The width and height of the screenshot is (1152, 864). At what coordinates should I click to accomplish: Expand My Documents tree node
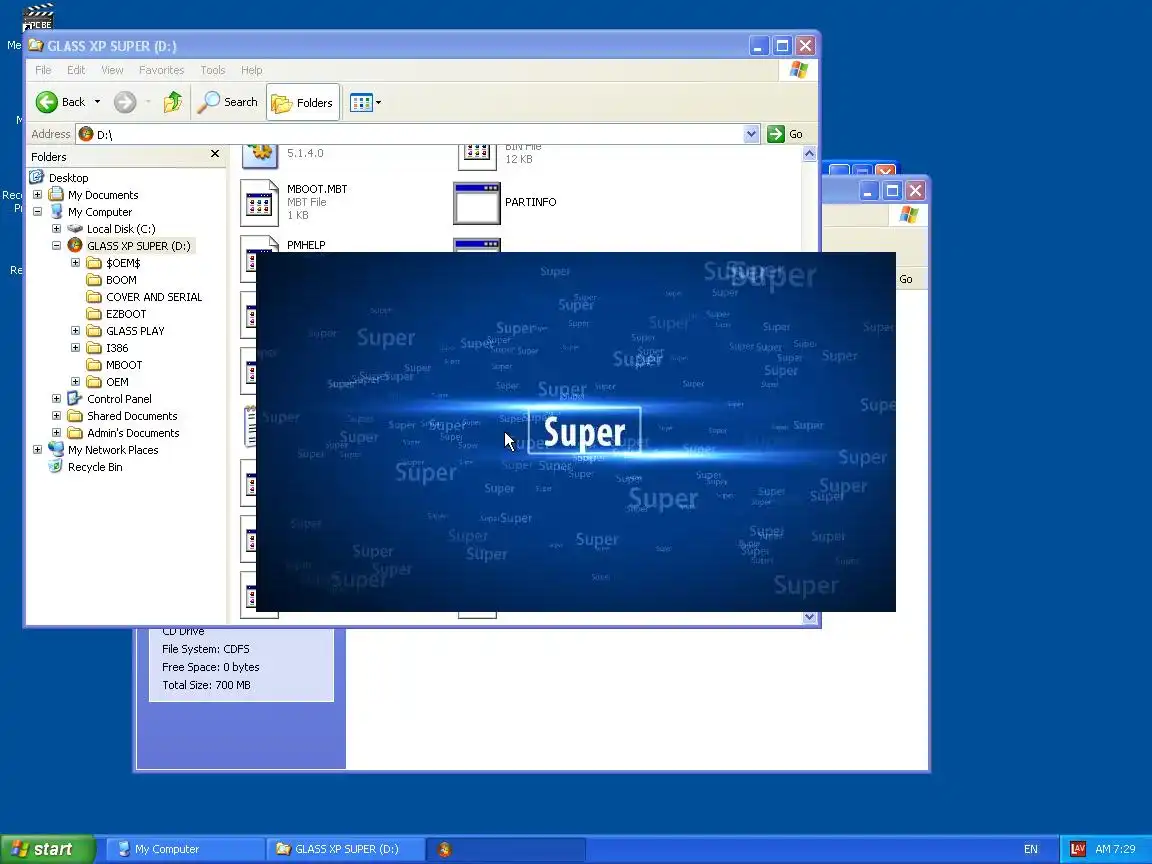click(x=37, y=195)
